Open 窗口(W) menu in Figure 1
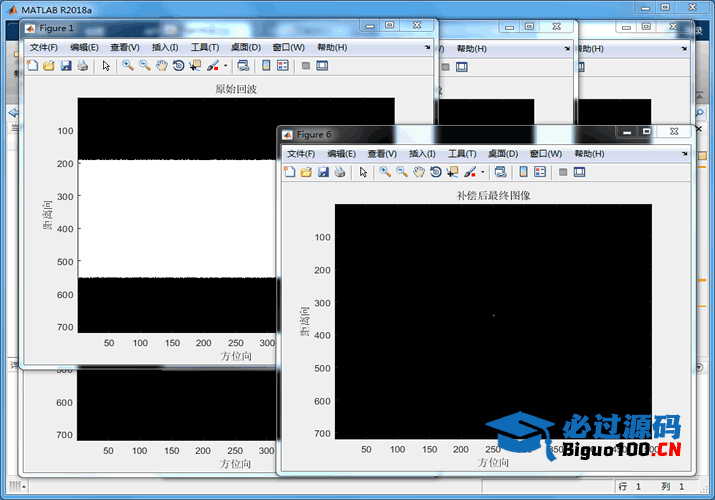Screen dimensions: 715x500 click(289, 47)
